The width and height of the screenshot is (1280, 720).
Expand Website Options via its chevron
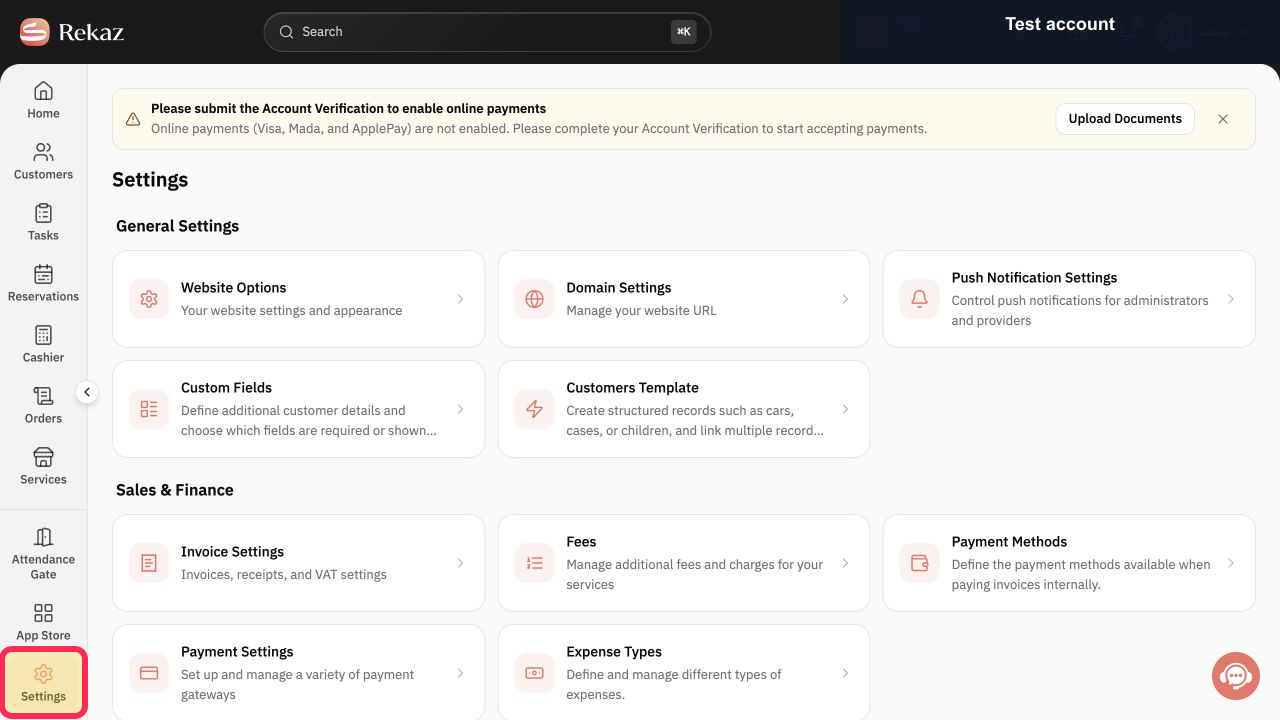(x=460, y=299)
